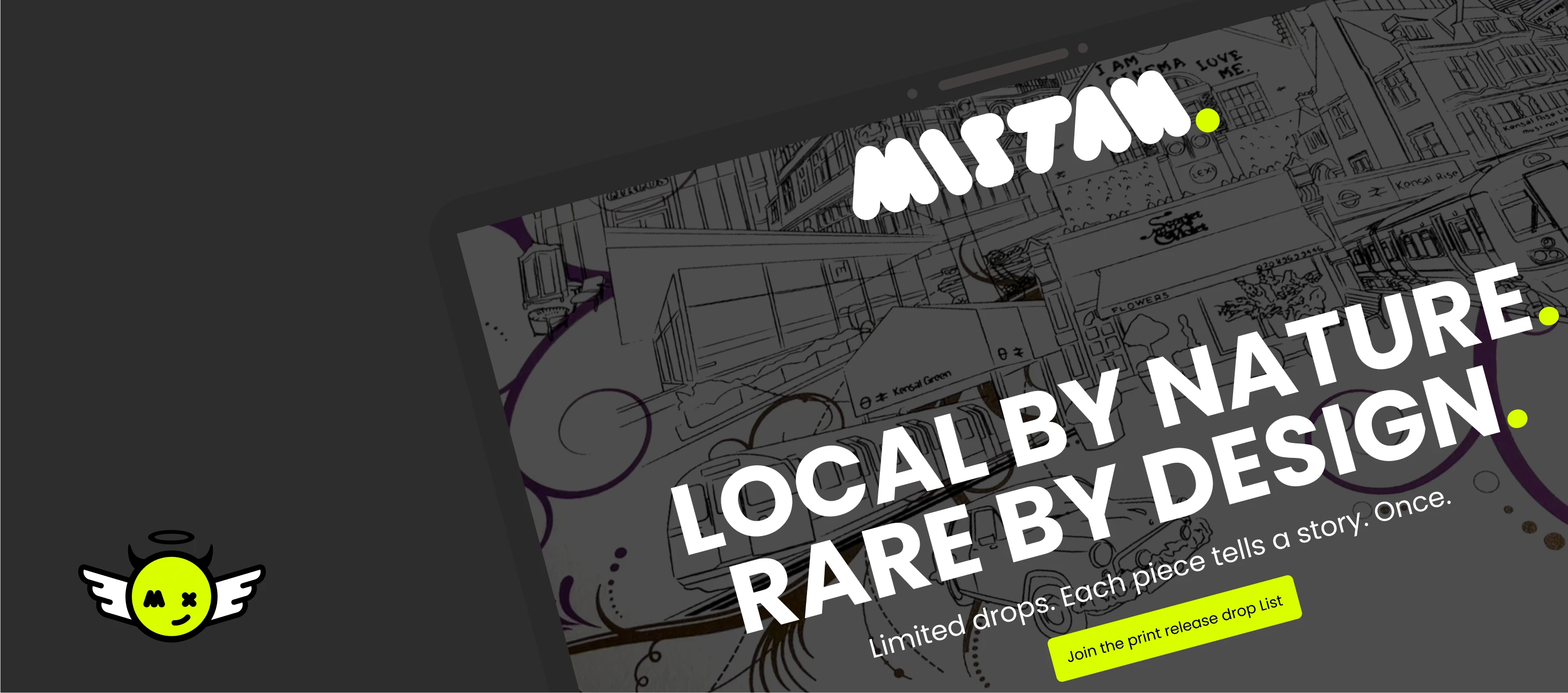Click the LEXI round cinema sign
This screenshot has width=1568, height=693.
pyautogui.click(x=1204, y=173)
